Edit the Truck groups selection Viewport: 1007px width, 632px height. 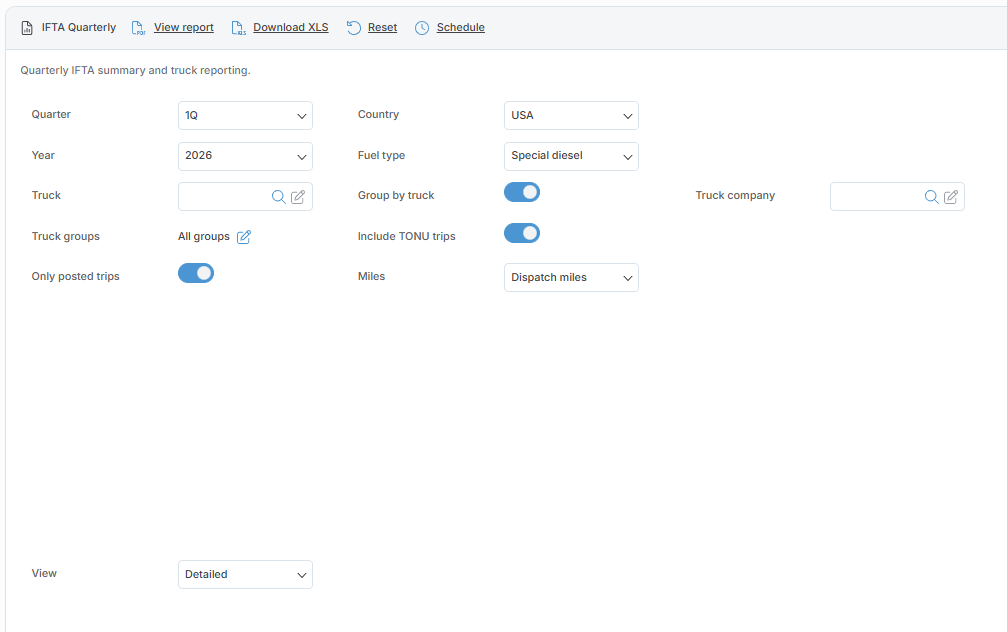pos(244,237)
